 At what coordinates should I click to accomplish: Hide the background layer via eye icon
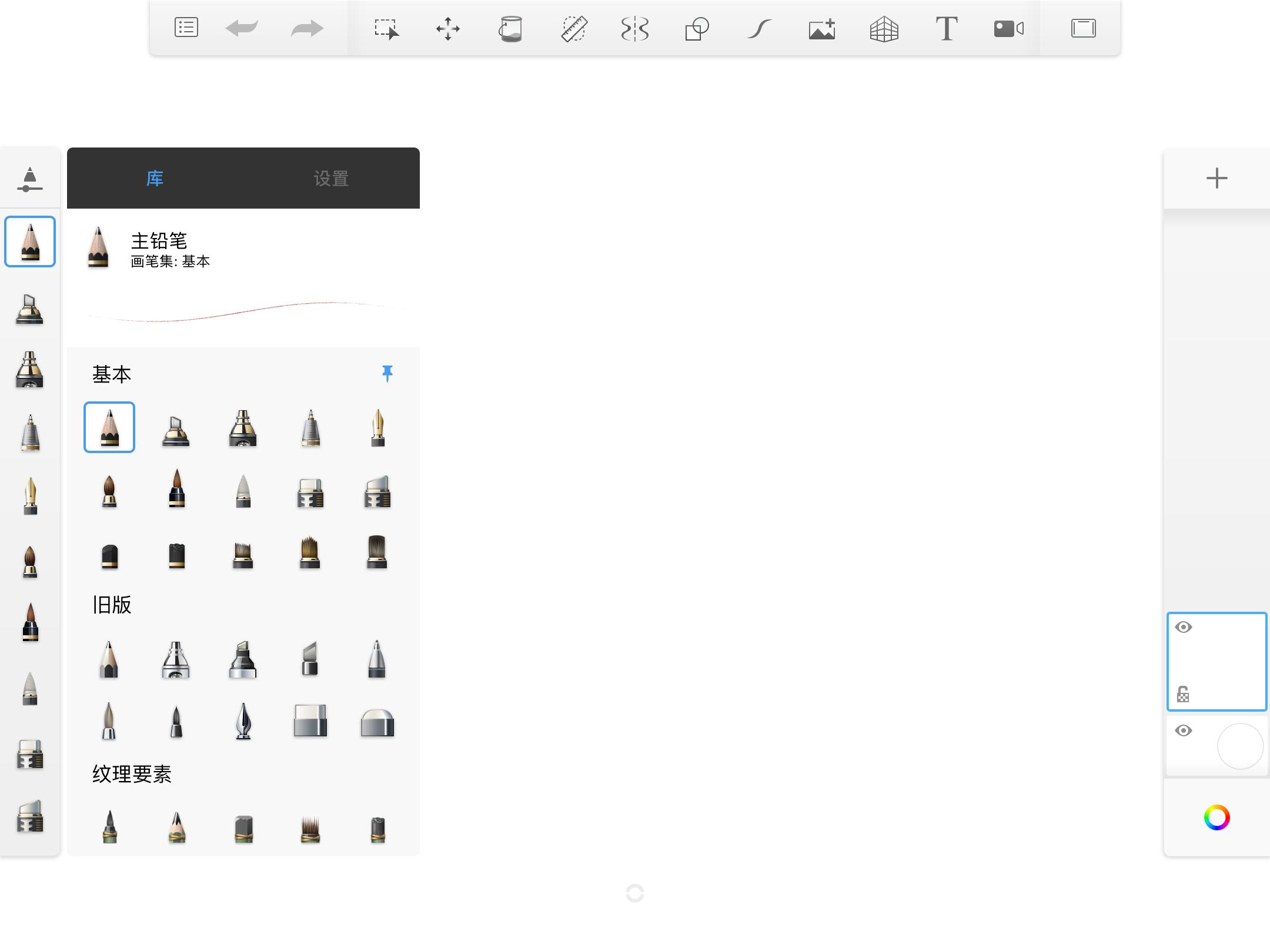(1184, 730)
